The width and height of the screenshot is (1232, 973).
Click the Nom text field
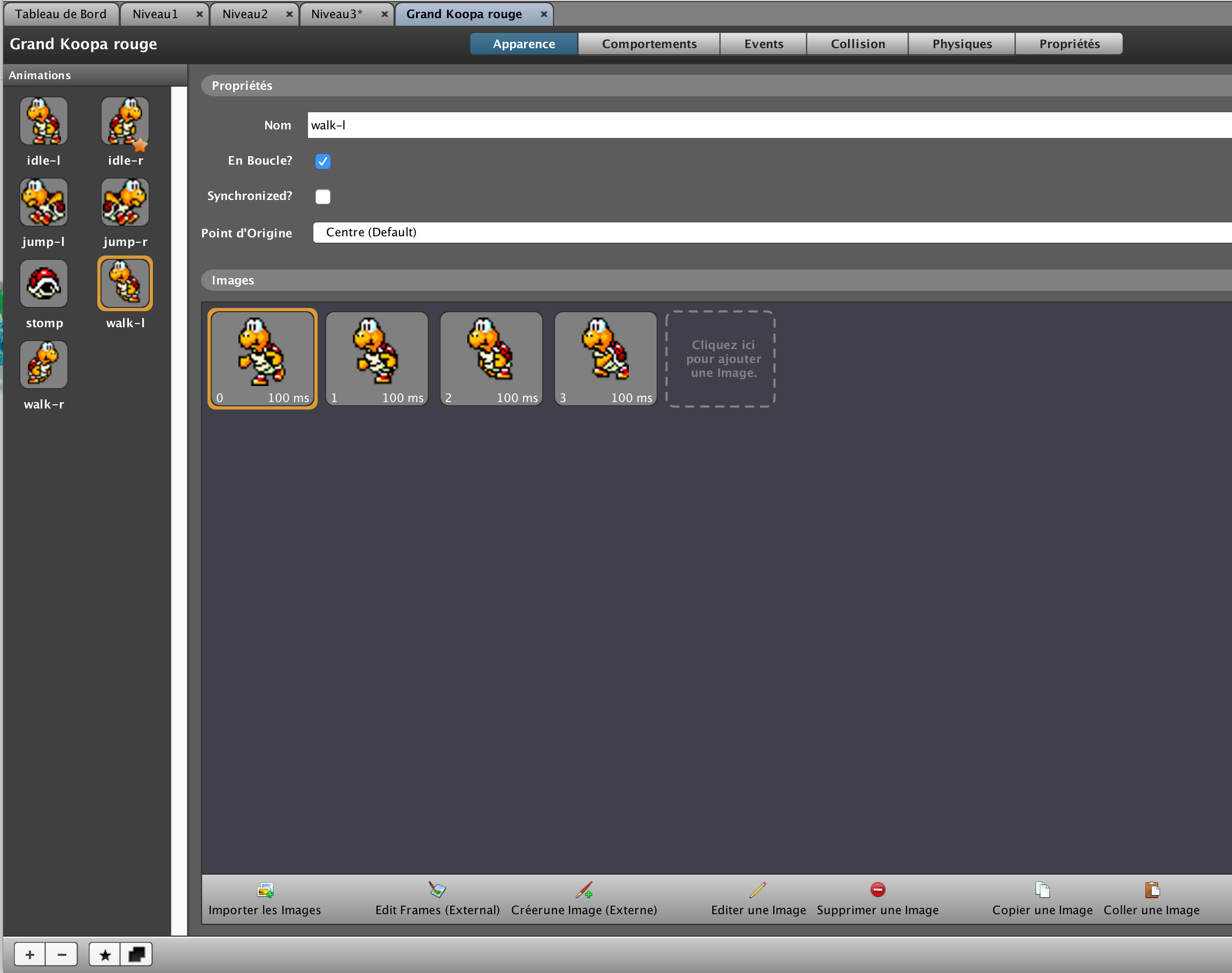pyautogui.click(x=770, y=125)
